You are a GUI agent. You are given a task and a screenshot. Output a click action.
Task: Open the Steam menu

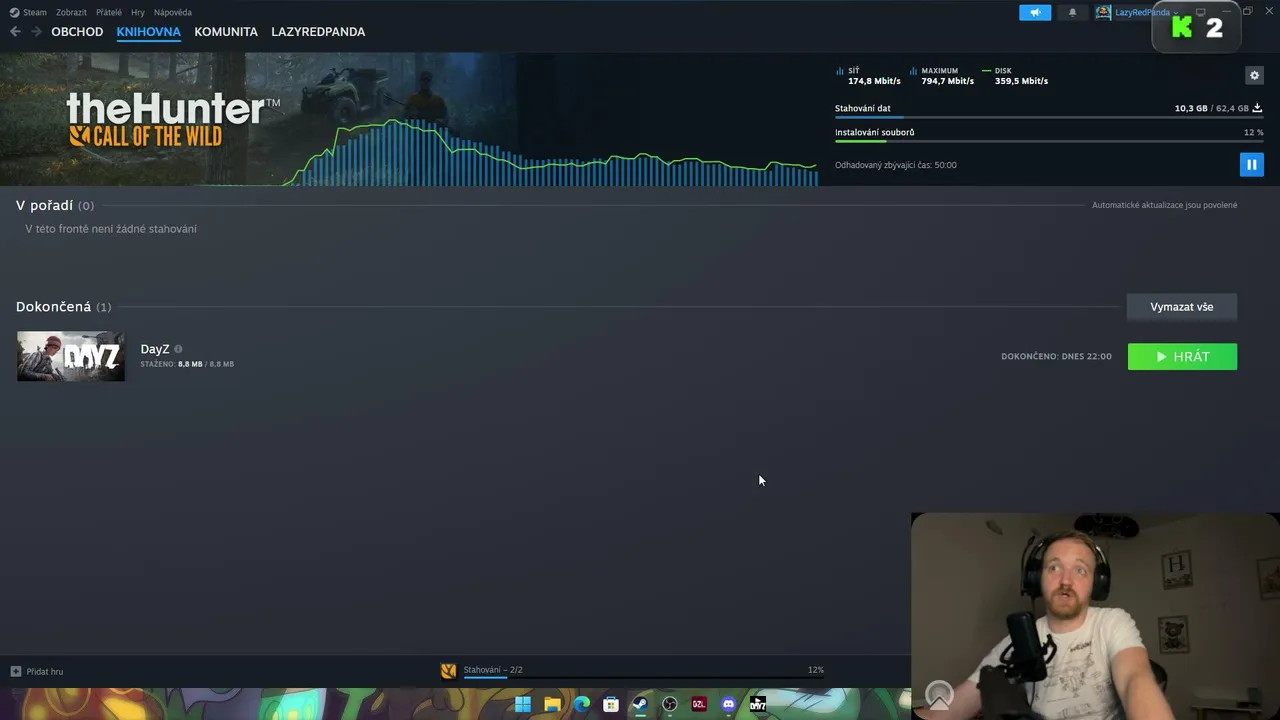click(x=35, y=12)
